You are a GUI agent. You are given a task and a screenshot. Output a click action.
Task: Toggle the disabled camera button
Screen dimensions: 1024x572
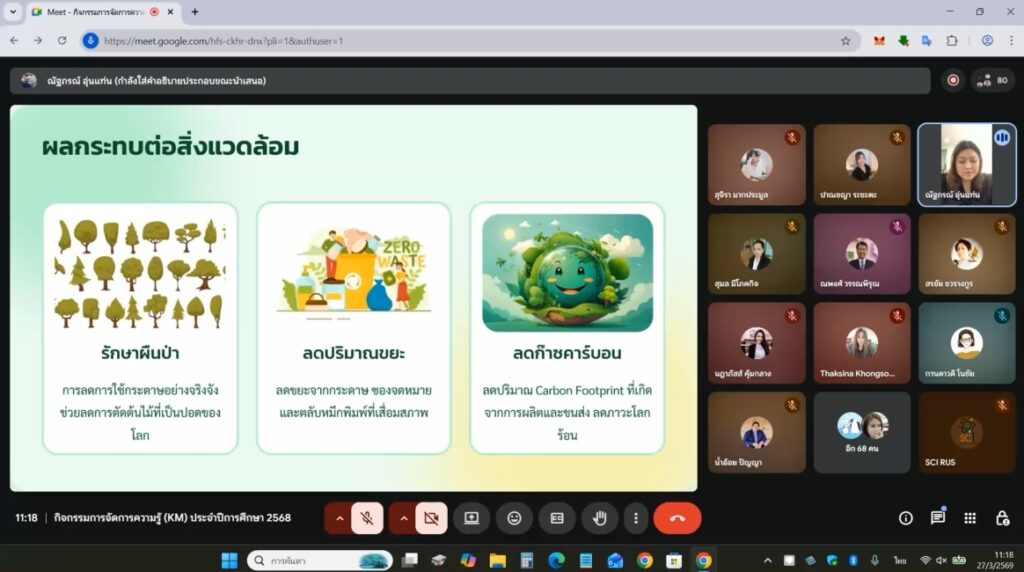[431, 518]
